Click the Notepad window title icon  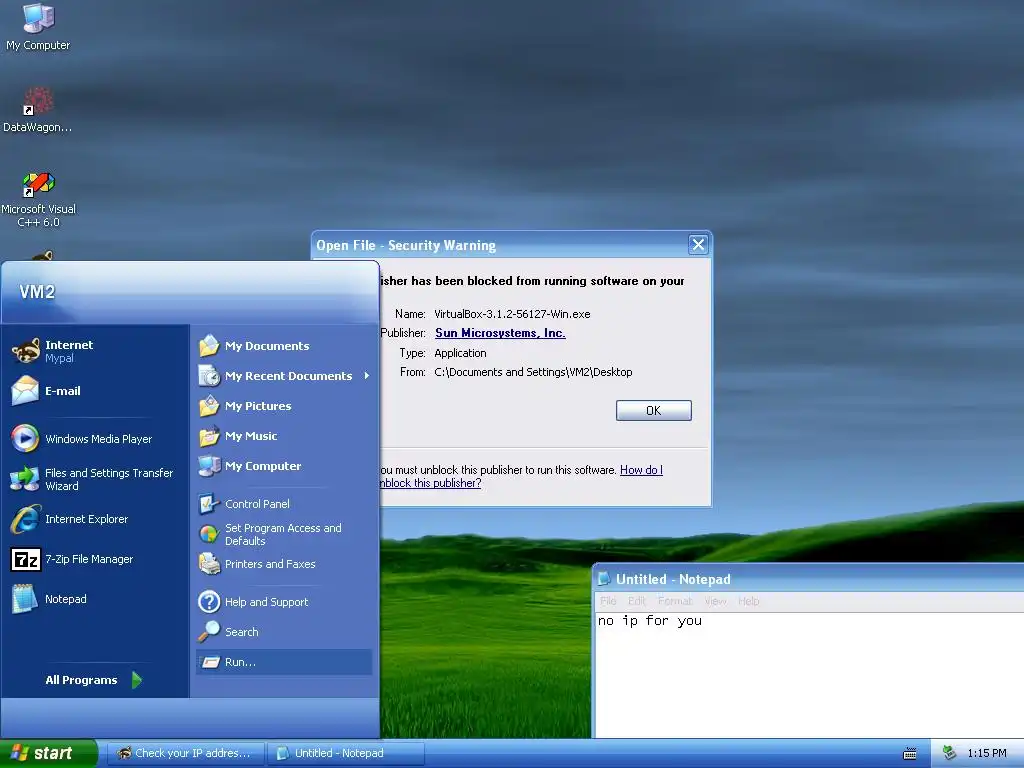tap(604, 579)
